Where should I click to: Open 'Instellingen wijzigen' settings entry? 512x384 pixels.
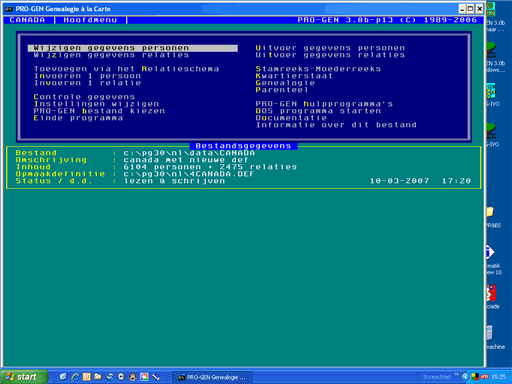click(96, 104)
